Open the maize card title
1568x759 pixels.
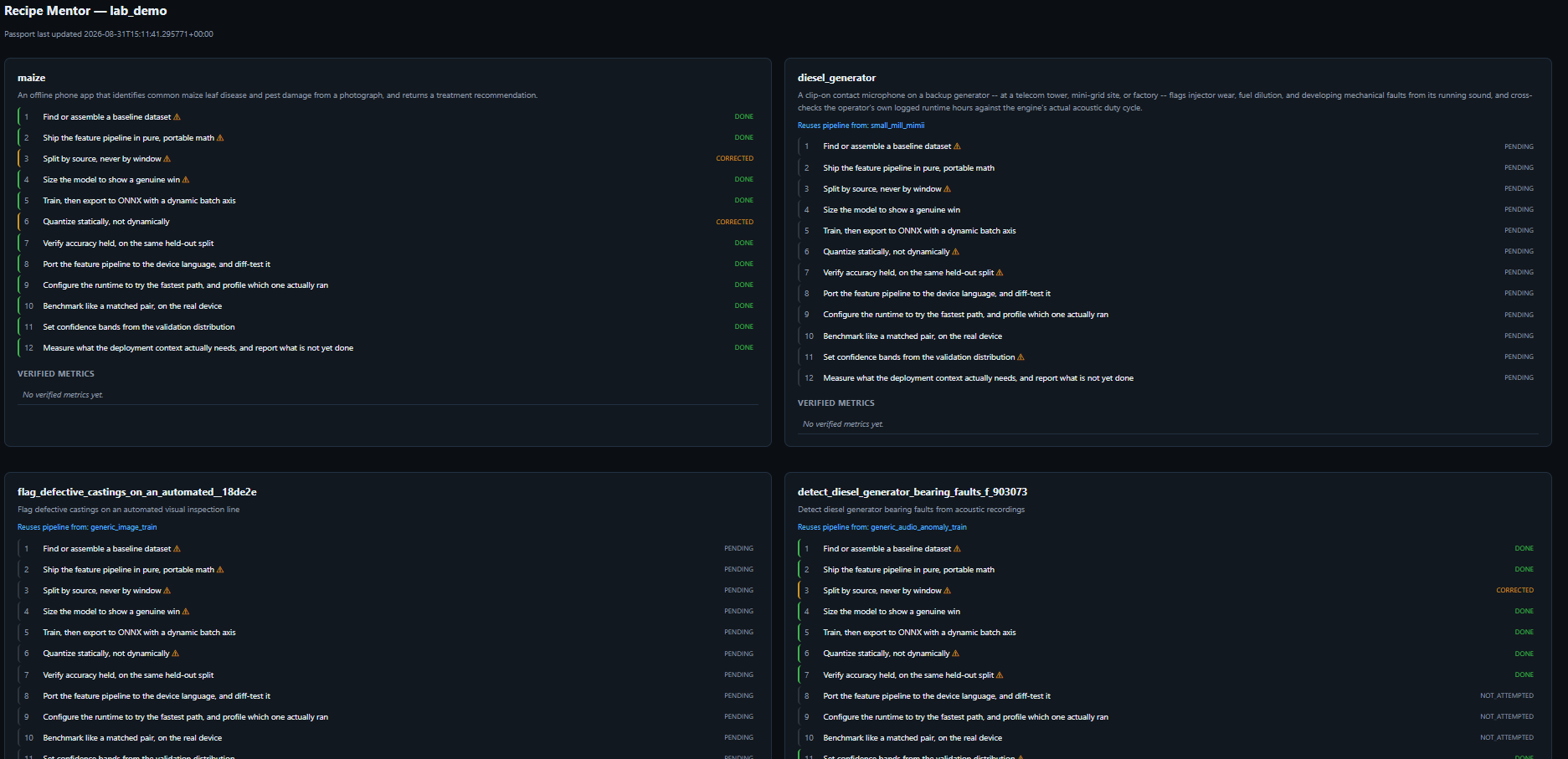coord(32,78)
